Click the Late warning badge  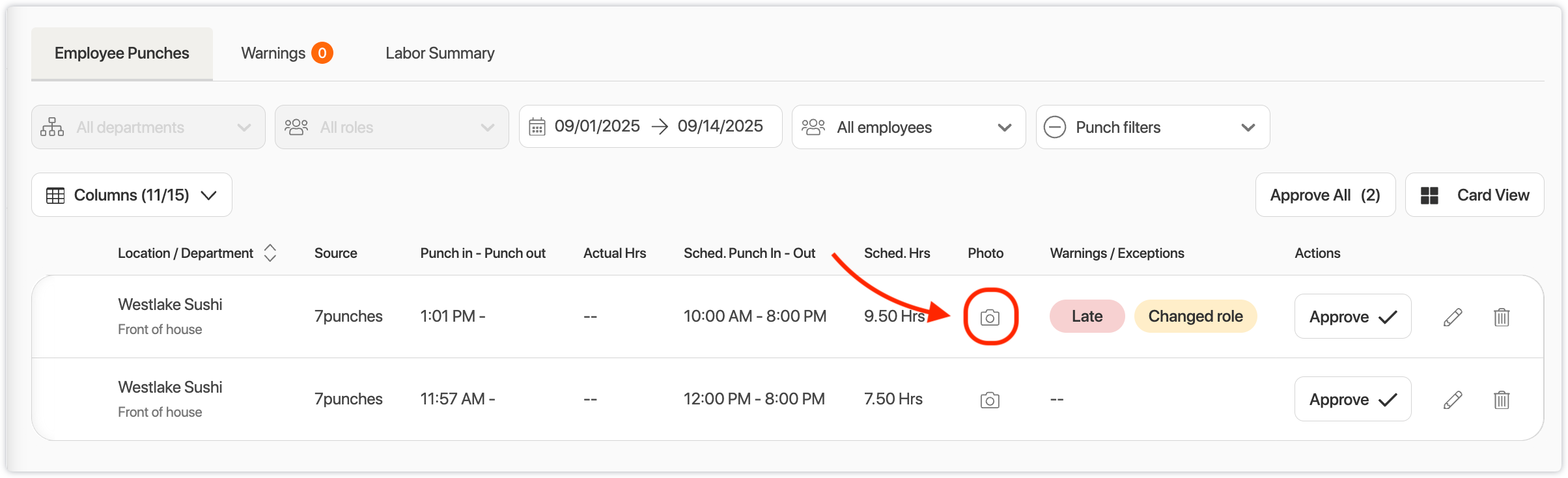(1087, 316)
